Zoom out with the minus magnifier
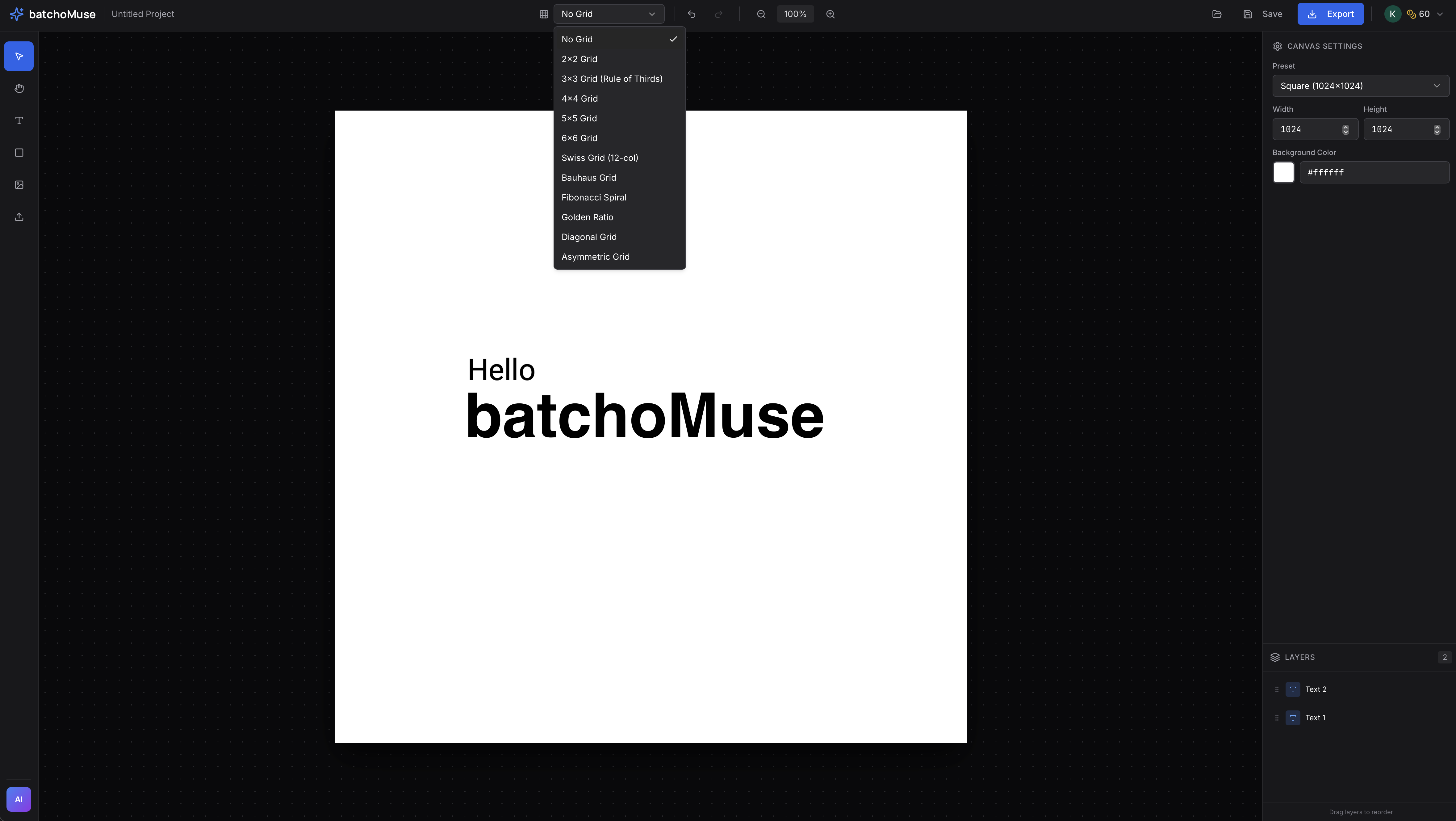1456x821 pixels. (761, 14)
